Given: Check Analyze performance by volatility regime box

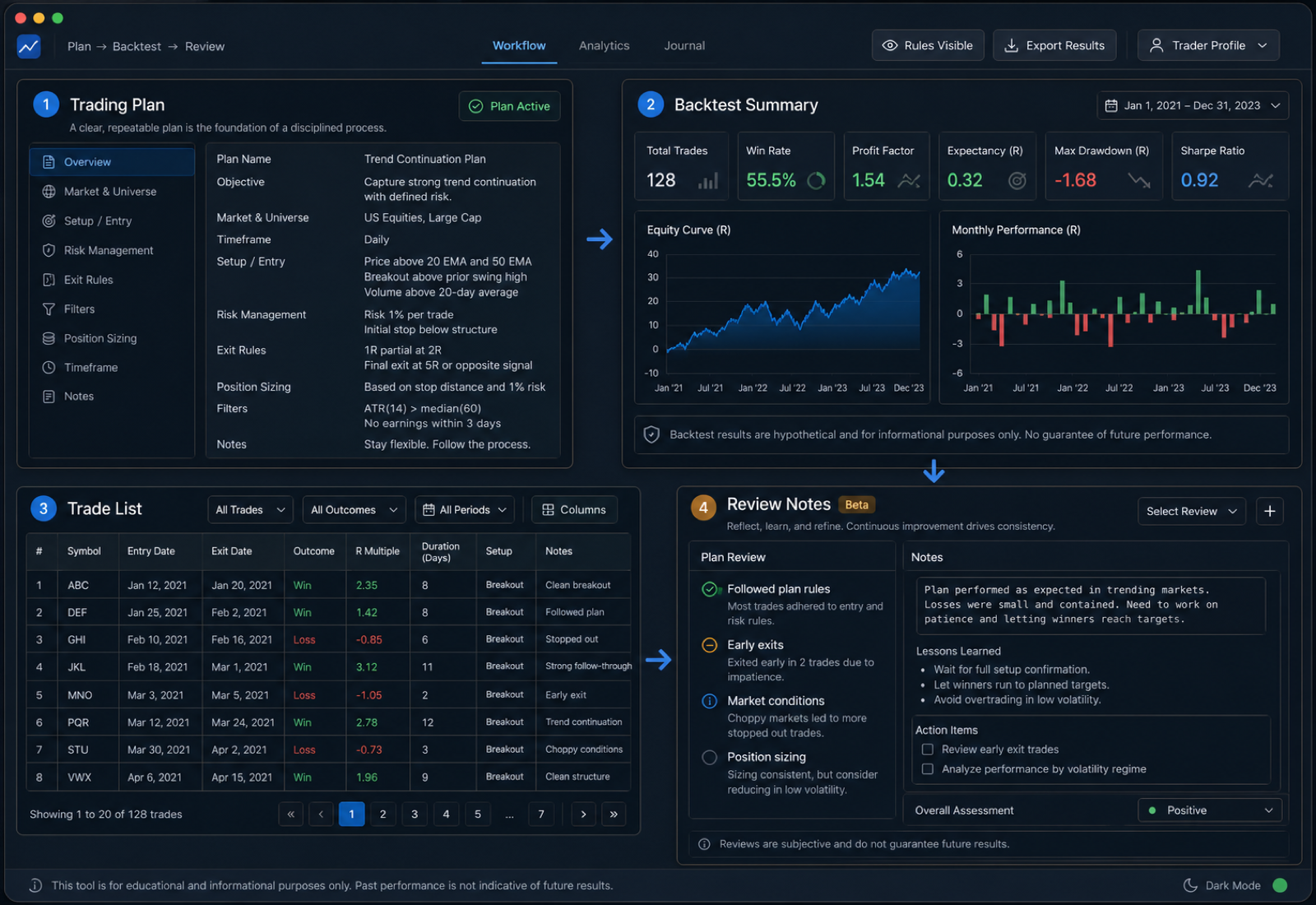Looking at the screenshot, I should [928, 769].
